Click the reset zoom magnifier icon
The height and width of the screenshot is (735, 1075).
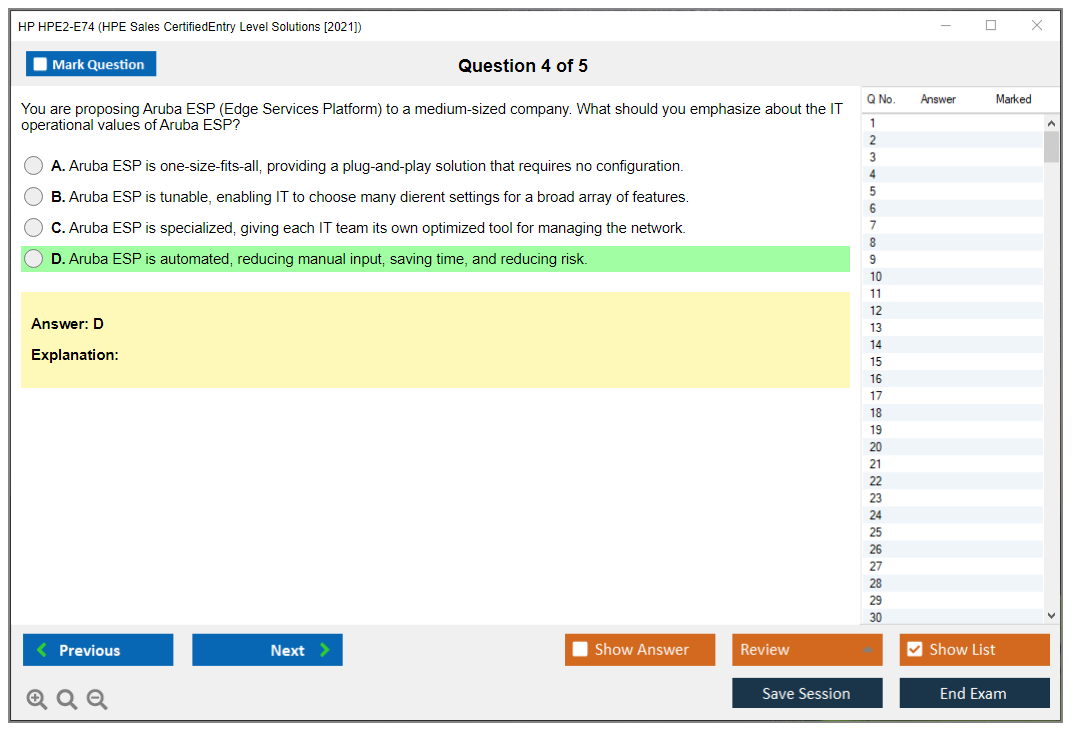[x=67, y=700]
